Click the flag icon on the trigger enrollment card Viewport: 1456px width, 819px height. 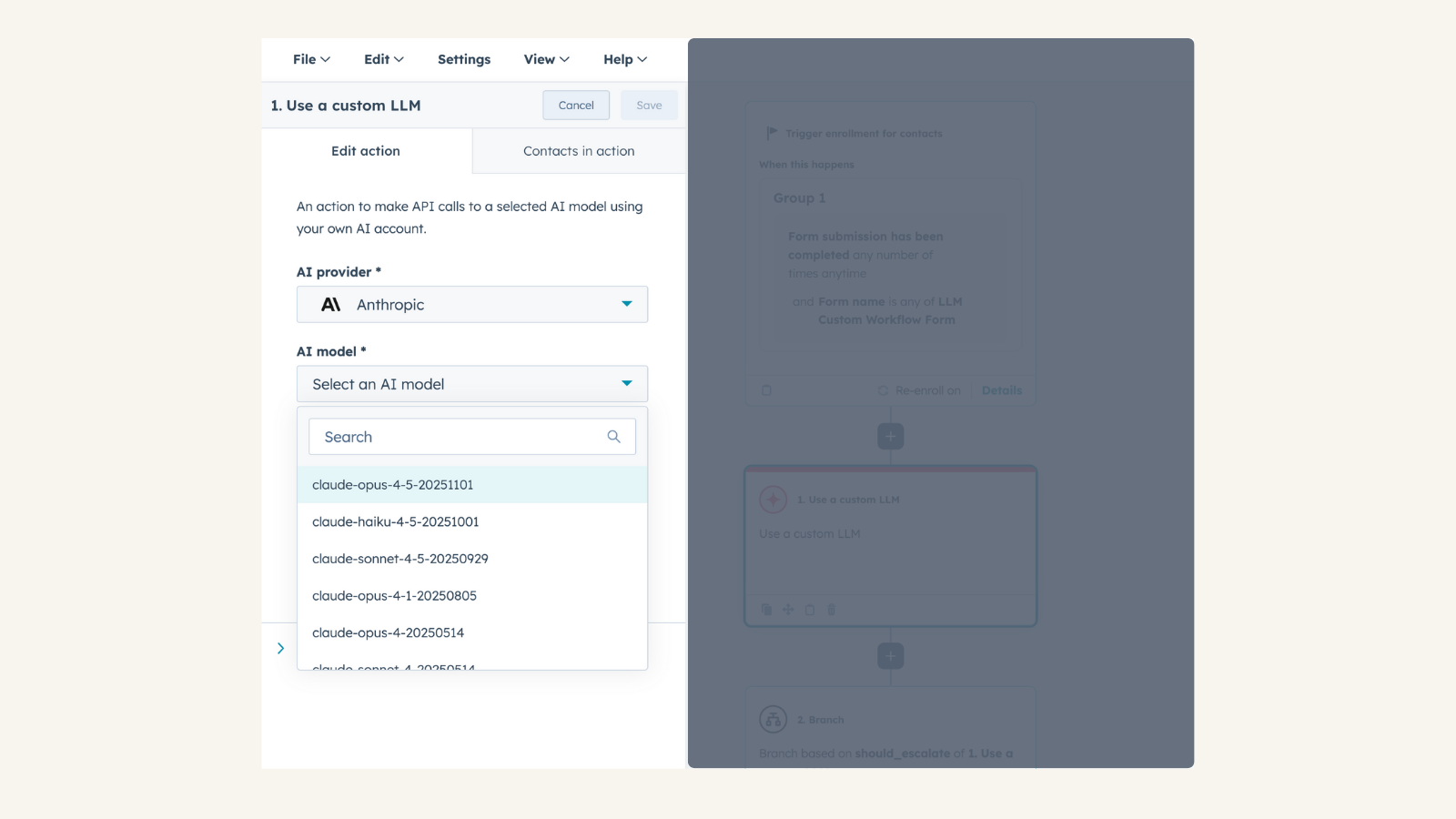[x=773, y=132]
